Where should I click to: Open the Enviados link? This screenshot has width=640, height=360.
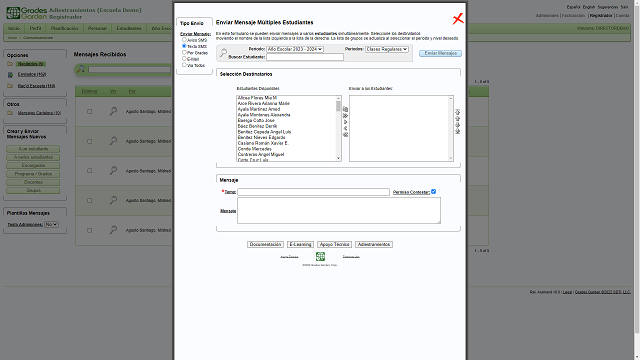coord(32,75)
